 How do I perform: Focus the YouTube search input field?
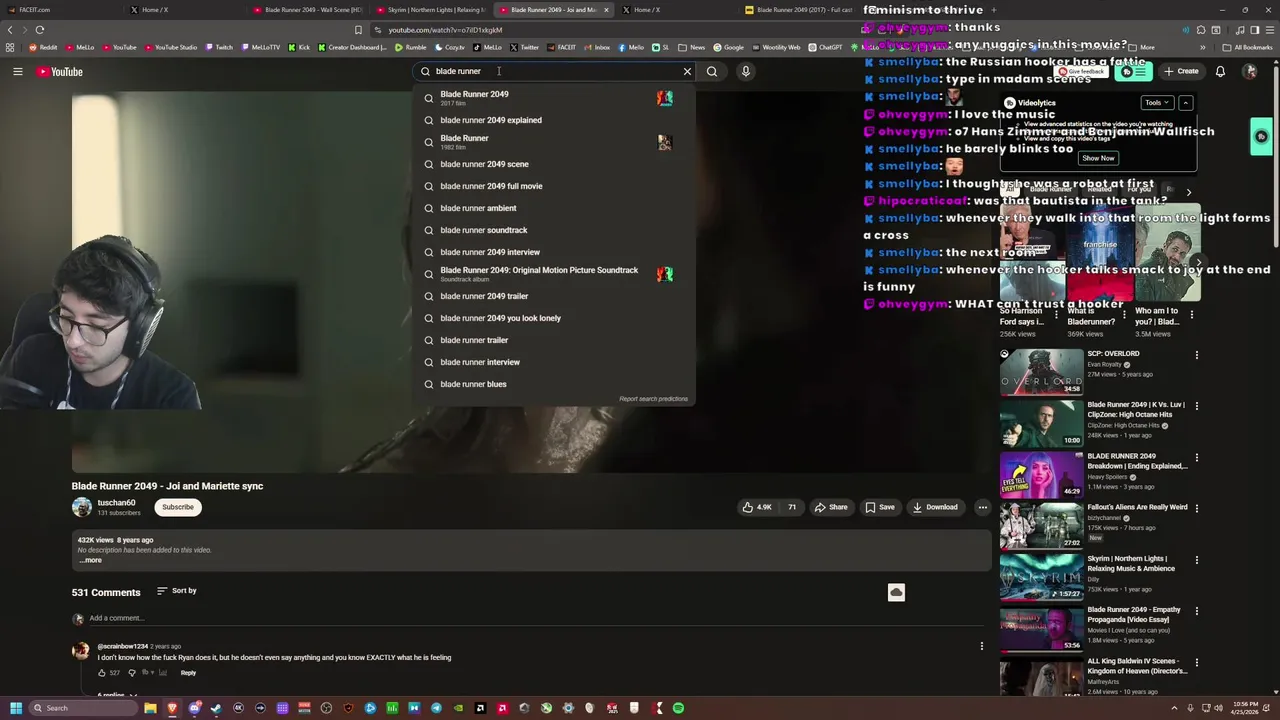pyautogui.click(x=556, y=71)
